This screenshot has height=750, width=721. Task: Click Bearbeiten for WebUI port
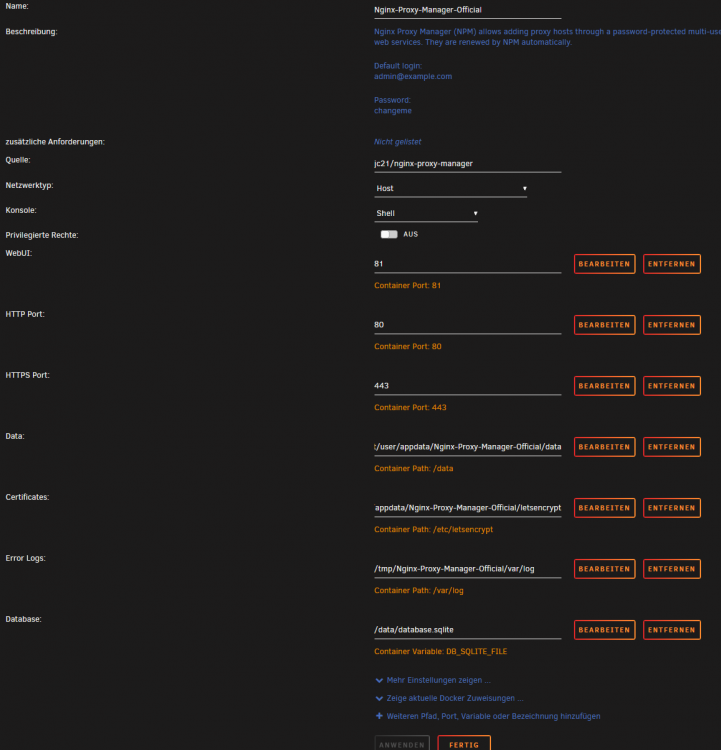coord(604,264)
